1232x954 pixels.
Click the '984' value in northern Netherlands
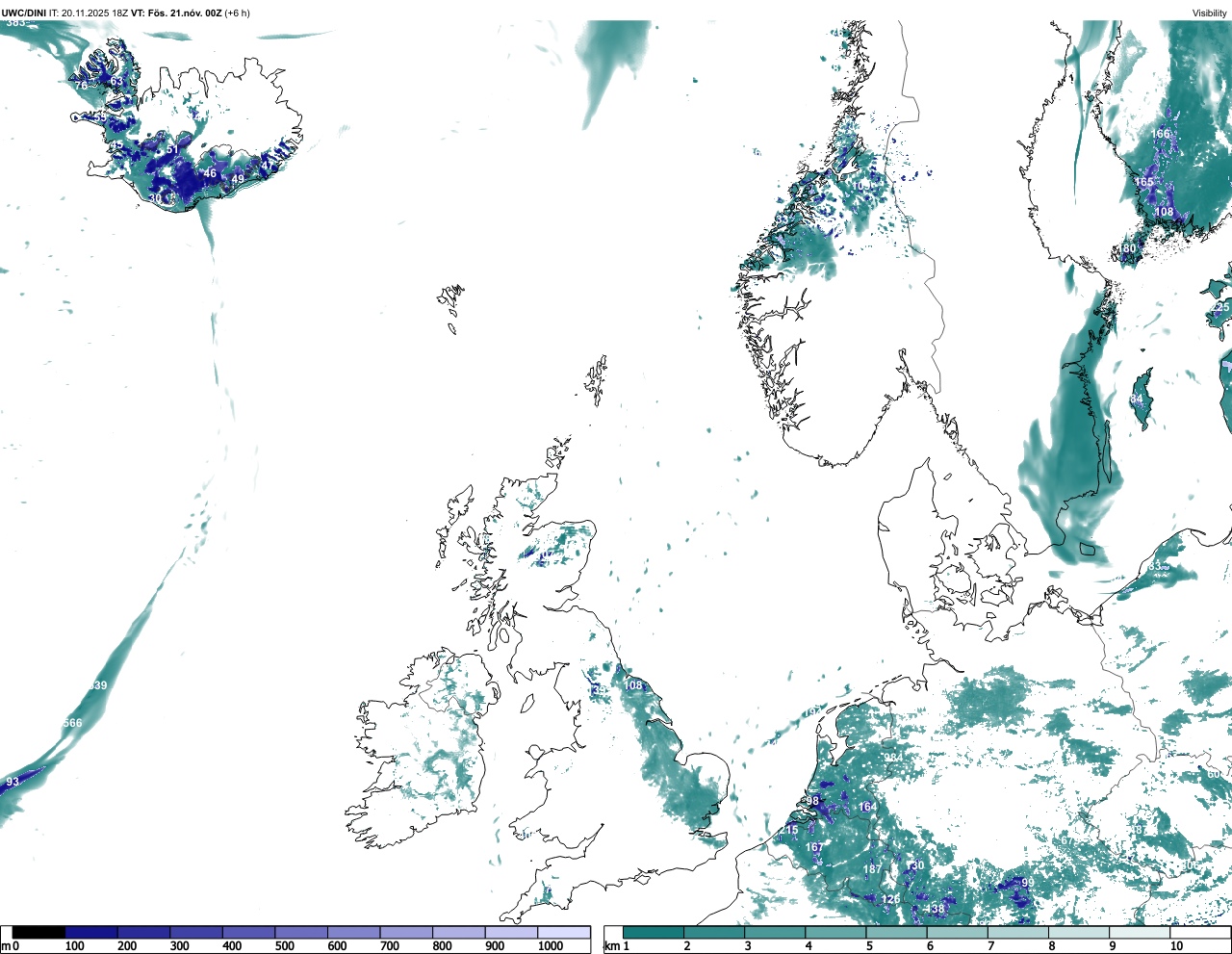point(894,758)
